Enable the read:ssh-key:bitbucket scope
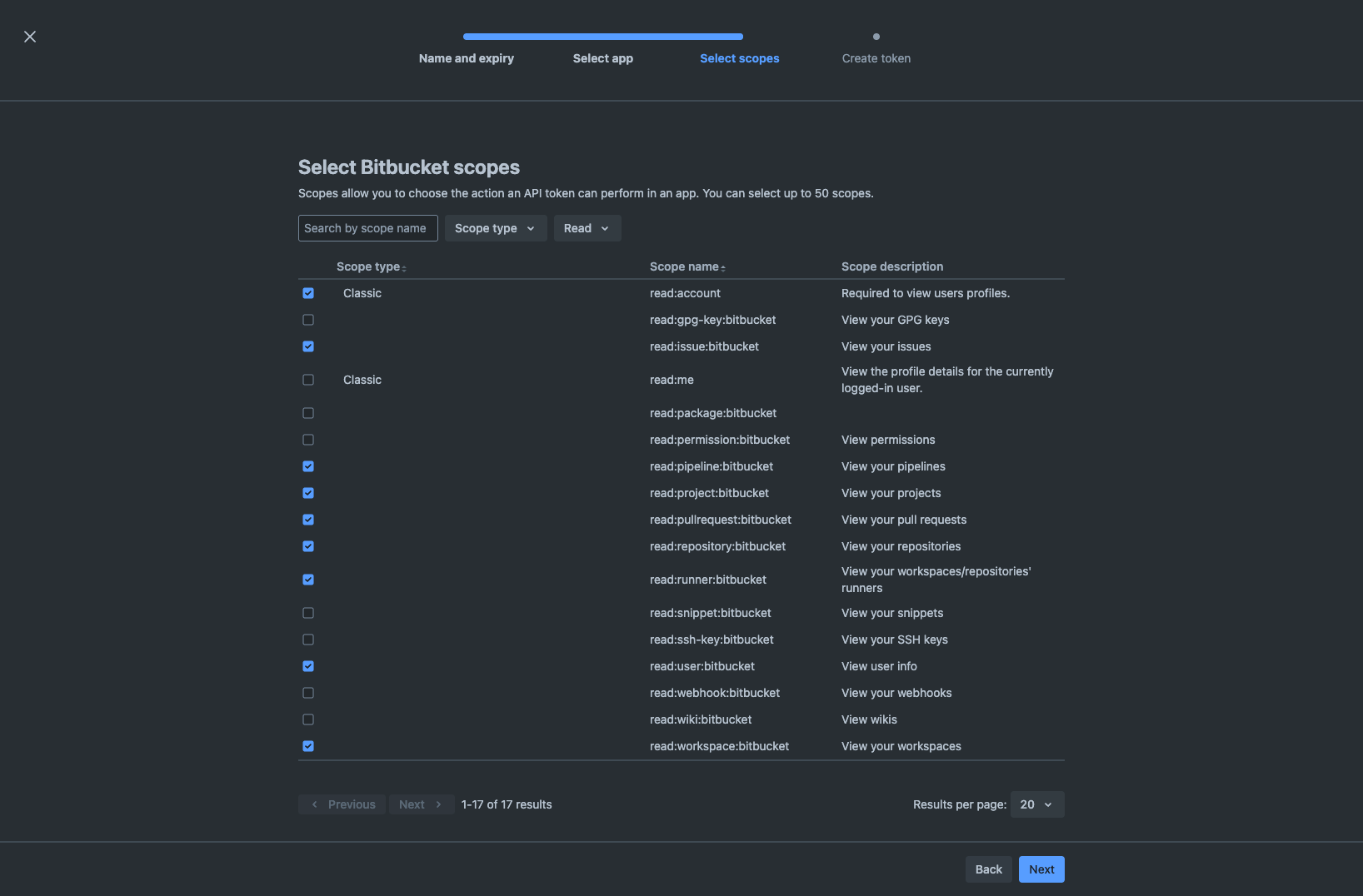Image resolution: width=1363 pixels, height=896 pixels. (308, 640)
